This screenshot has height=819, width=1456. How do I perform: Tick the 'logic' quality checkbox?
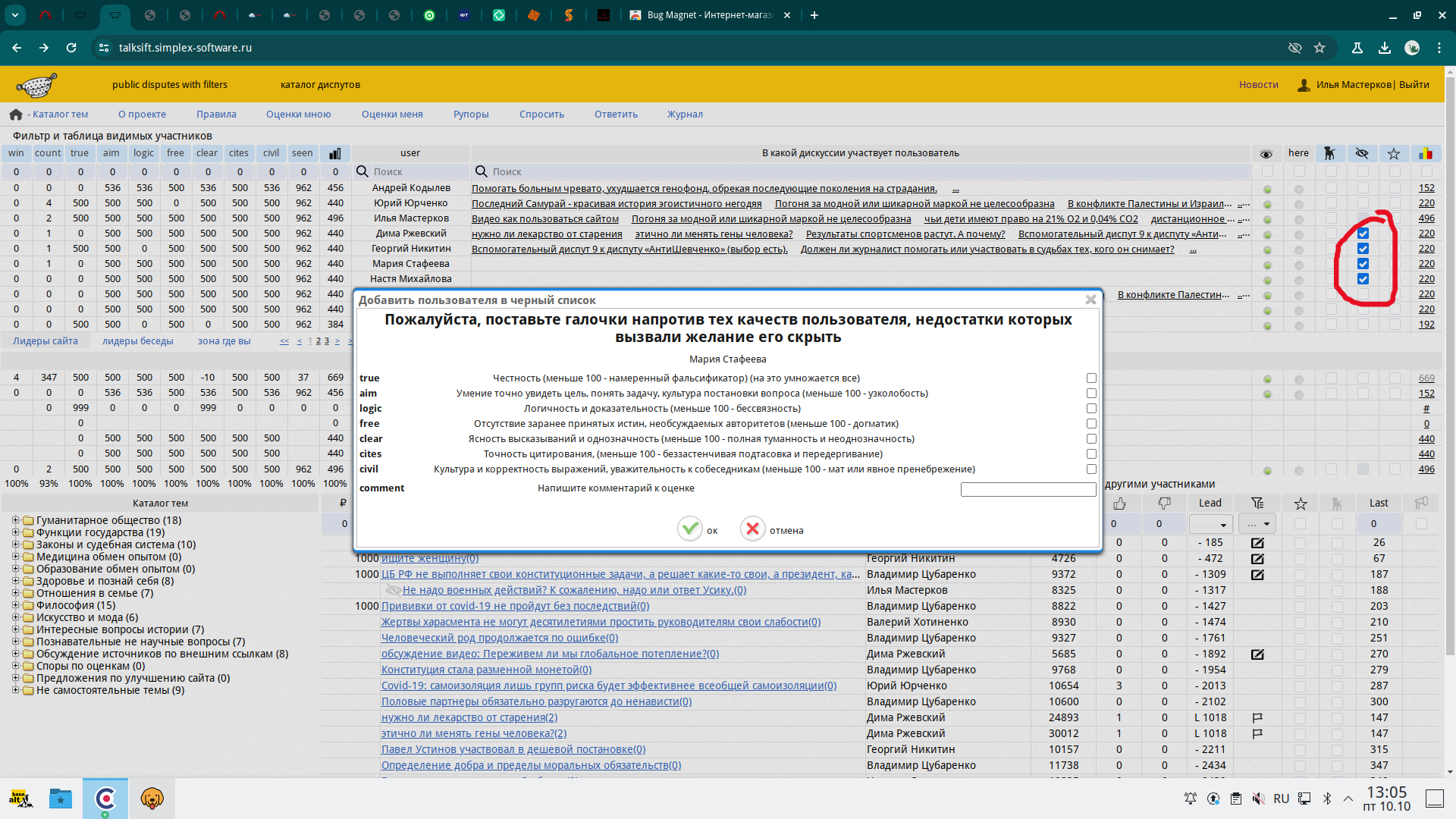(1091, 408)
